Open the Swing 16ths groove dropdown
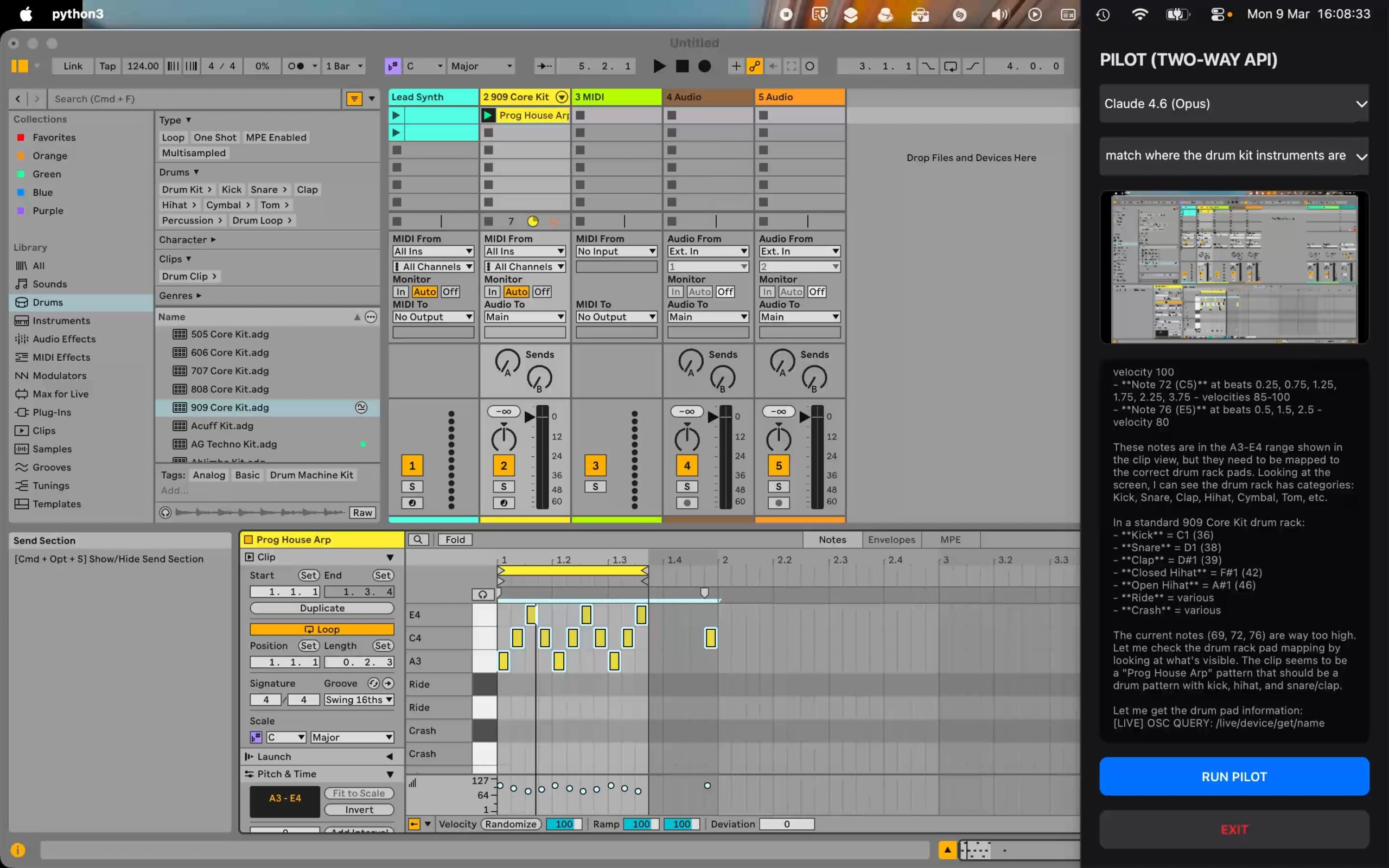 click(359, 700)
